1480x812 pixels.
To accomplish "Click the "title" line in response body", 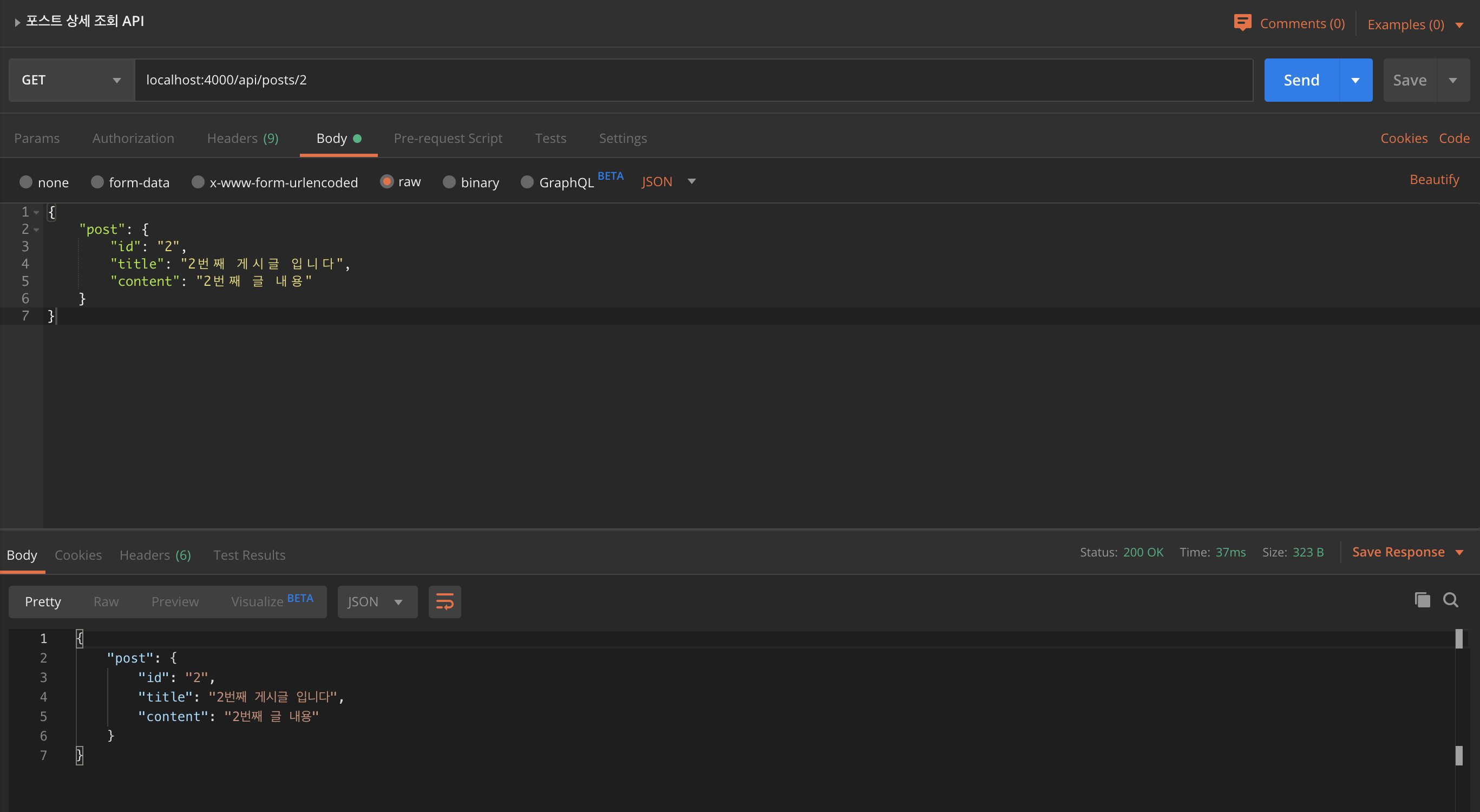I will (241, 697).
